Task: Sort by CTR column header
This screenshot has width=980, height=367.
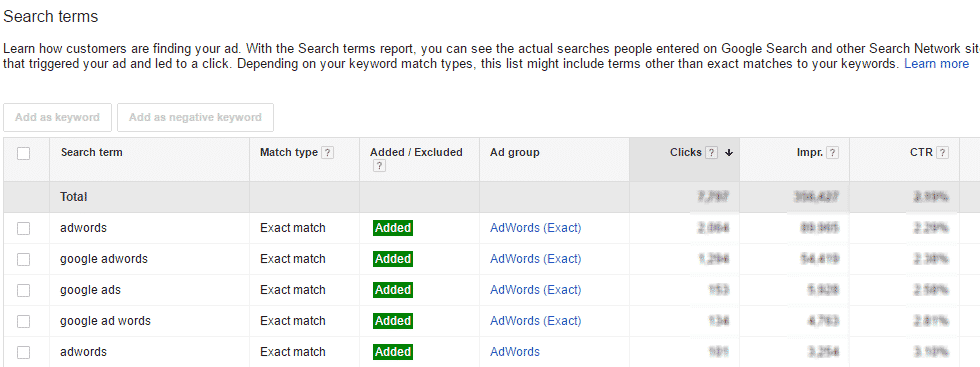Action: click(921, 153)
